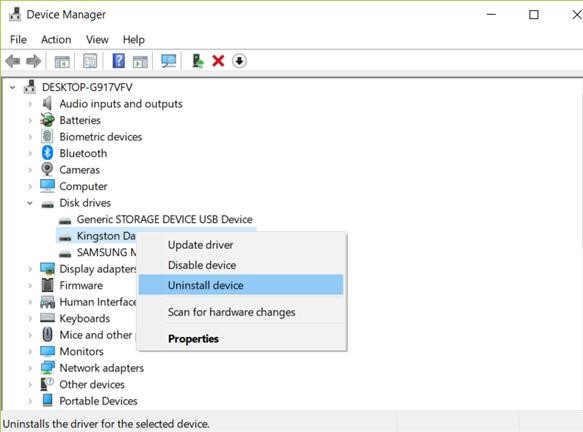Viewport: 583px width, 432px height.
Task: Select the Portable Devices tree item
Action: 98,401
